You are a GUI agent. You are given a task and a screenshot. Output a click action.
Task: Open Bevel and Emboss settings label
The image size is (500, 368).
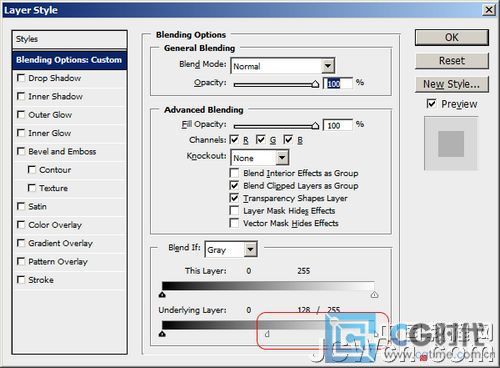pos(62,151)
